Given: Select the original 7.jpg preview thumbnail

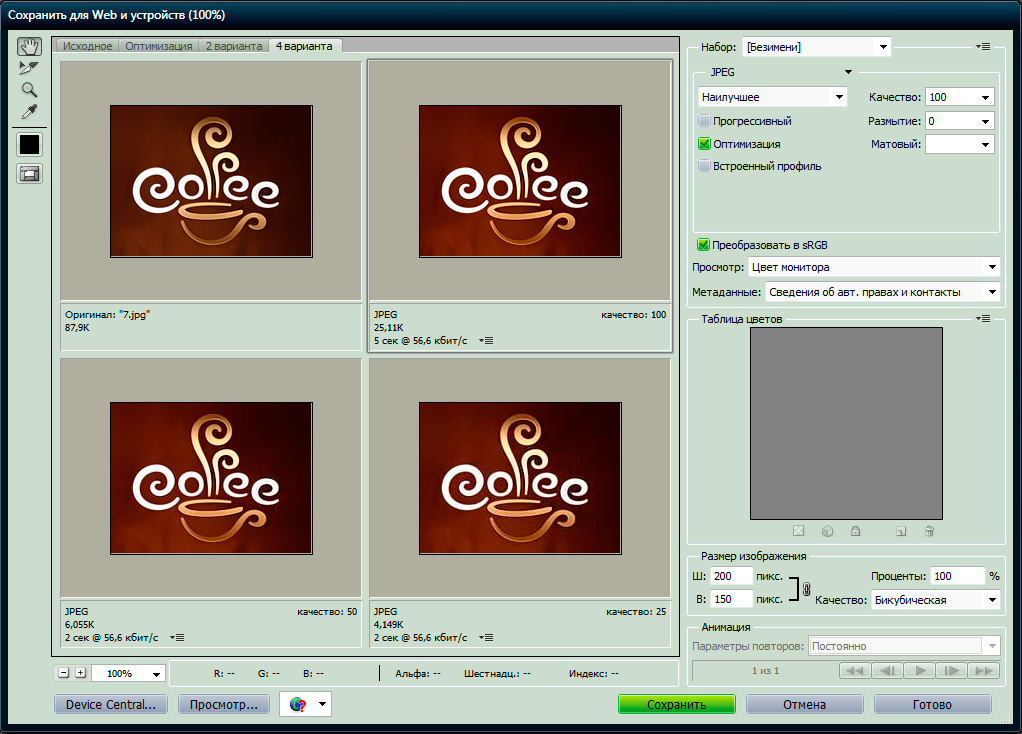Looking at the screenshot, I should 211,181.
